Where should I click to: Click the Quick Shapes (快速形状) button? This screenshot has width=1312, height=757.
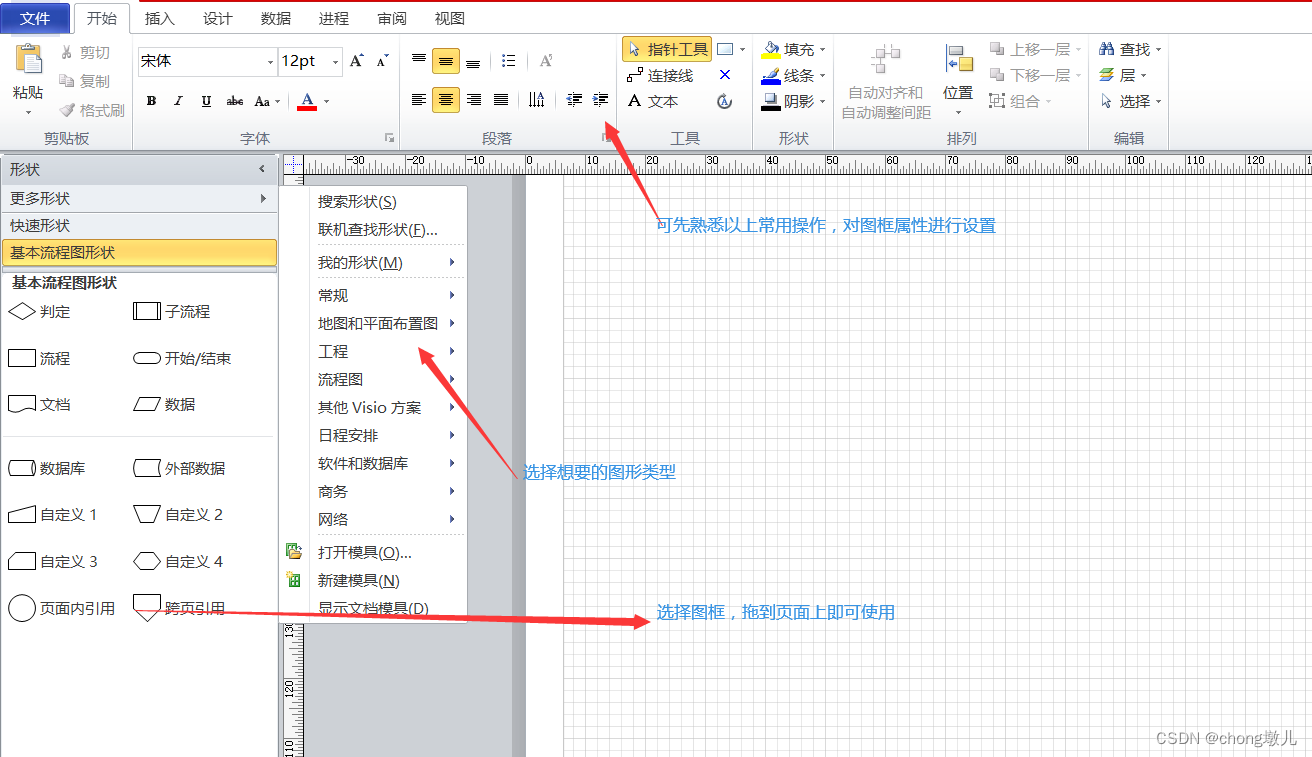[x=139, y=225]
